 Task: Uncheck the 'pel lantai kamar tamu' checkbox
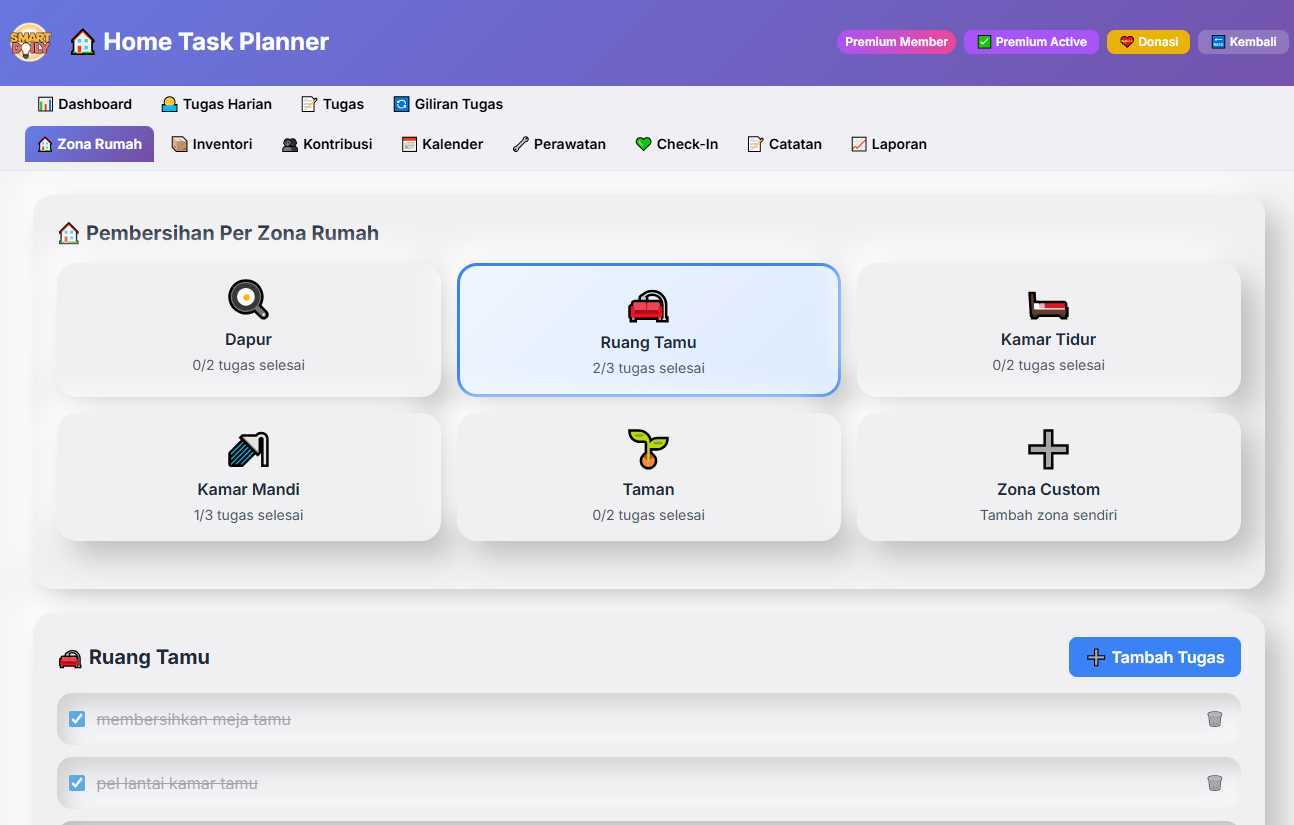click(x=77, y=783)
